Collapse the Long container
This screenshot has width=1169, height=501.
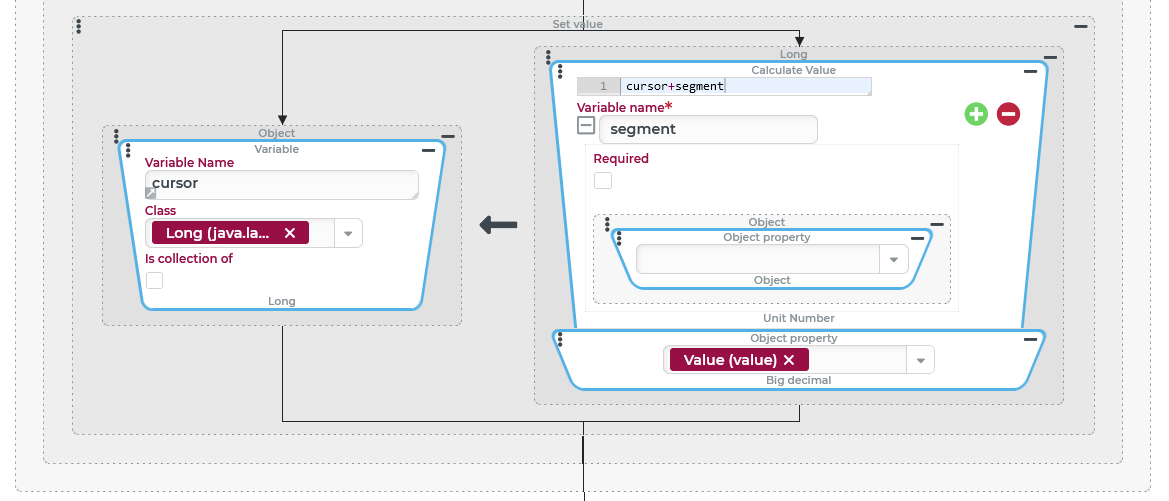tap(1050, 57)
